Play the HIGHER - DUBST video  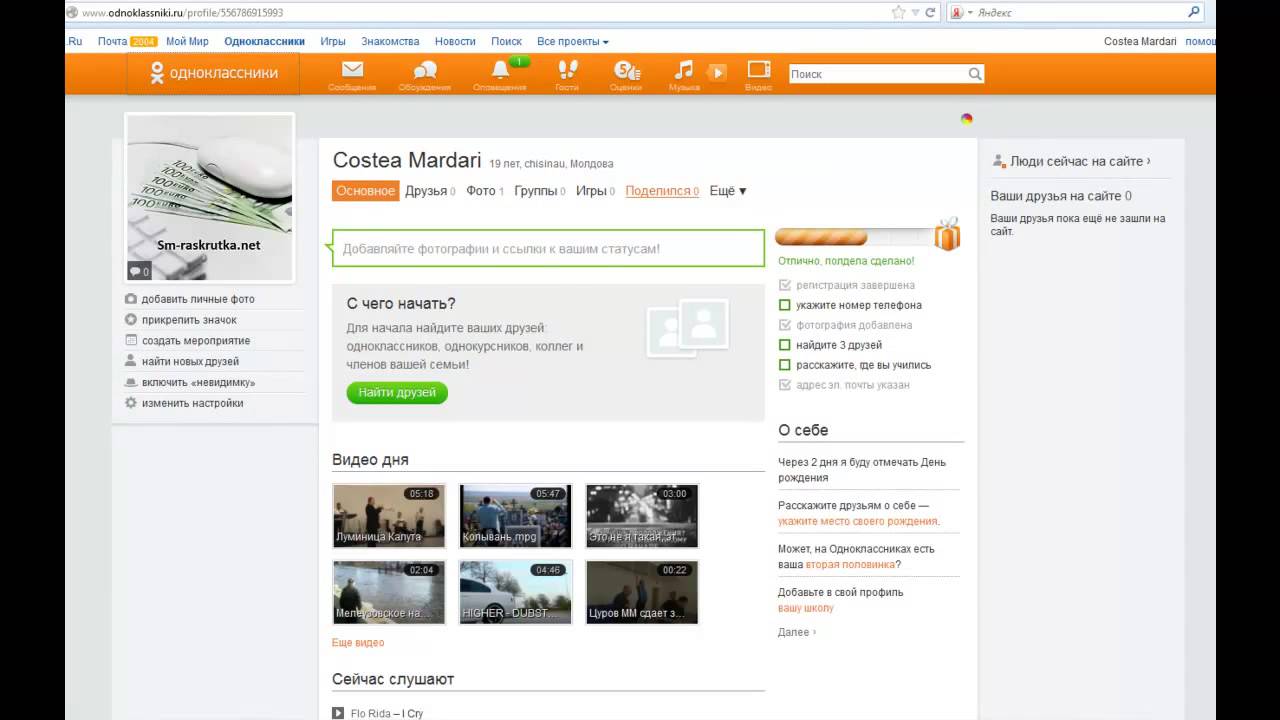click(515, 592)
